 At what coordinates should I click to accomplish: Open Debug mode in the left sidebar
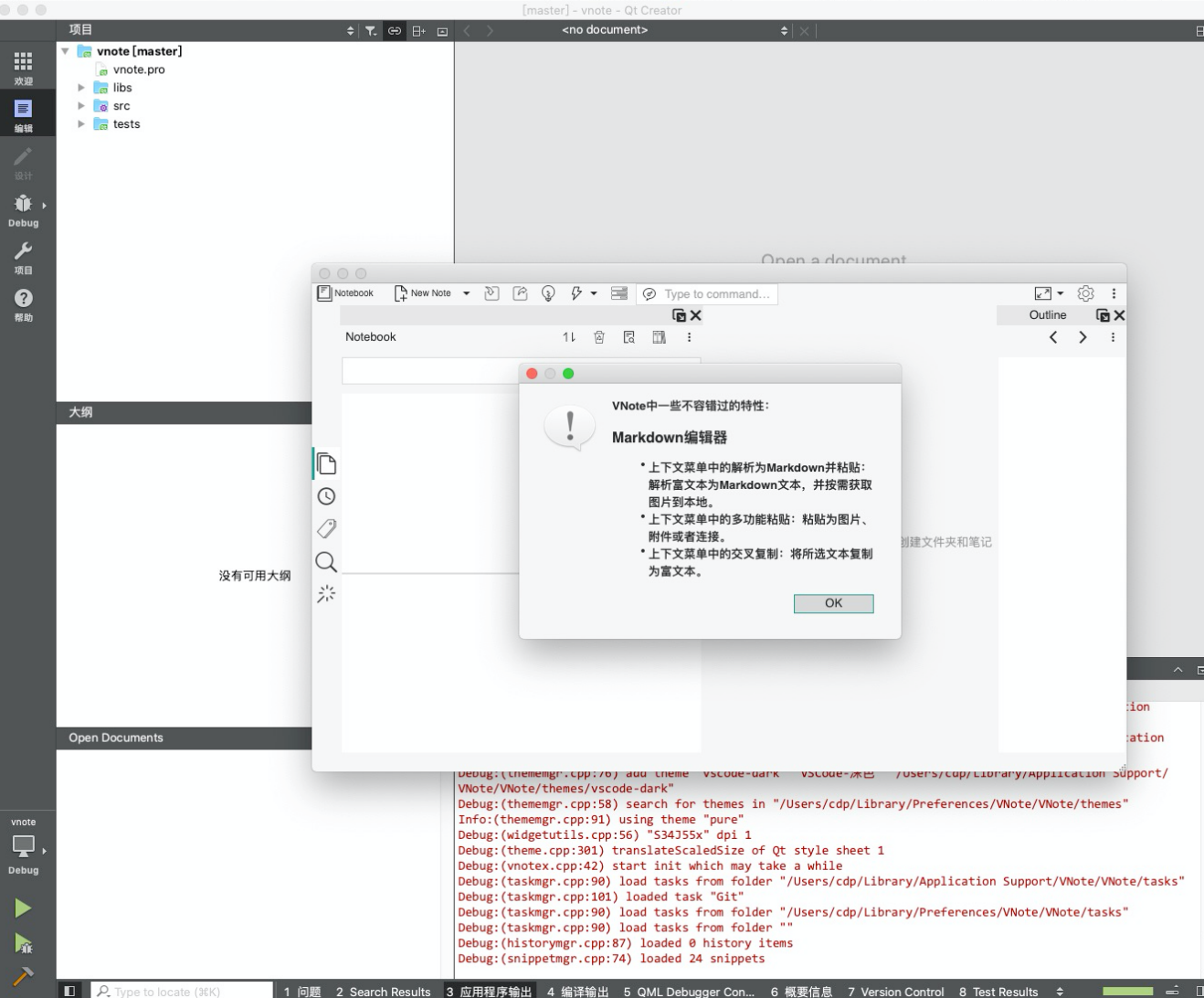[x=24, y=210]
